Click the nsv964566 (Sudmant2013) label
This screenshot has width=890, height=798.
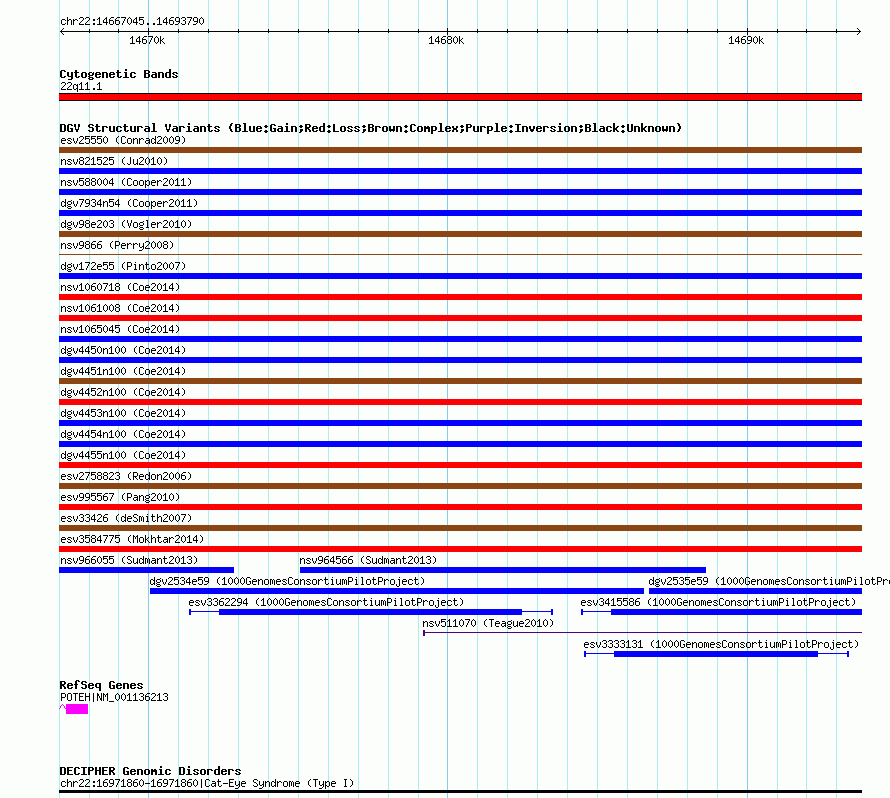point(368,560)
